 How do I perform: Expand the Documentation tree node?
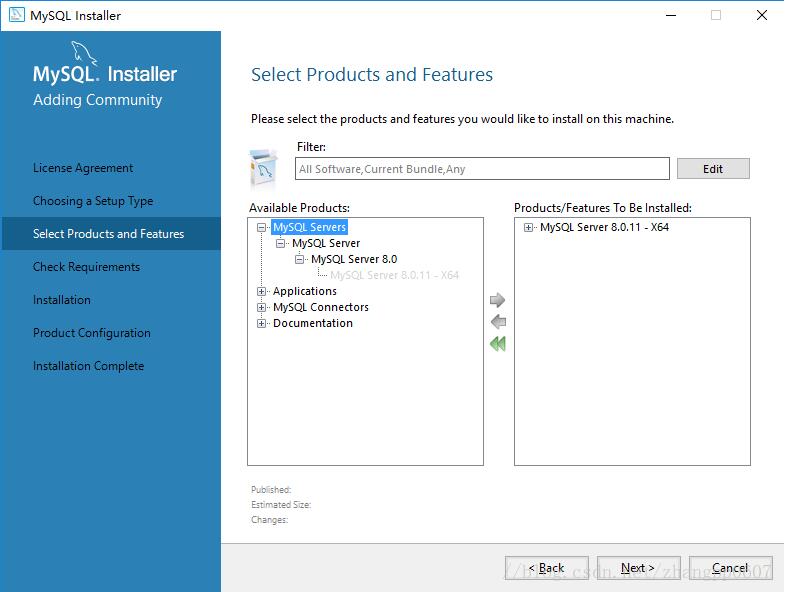262,324
